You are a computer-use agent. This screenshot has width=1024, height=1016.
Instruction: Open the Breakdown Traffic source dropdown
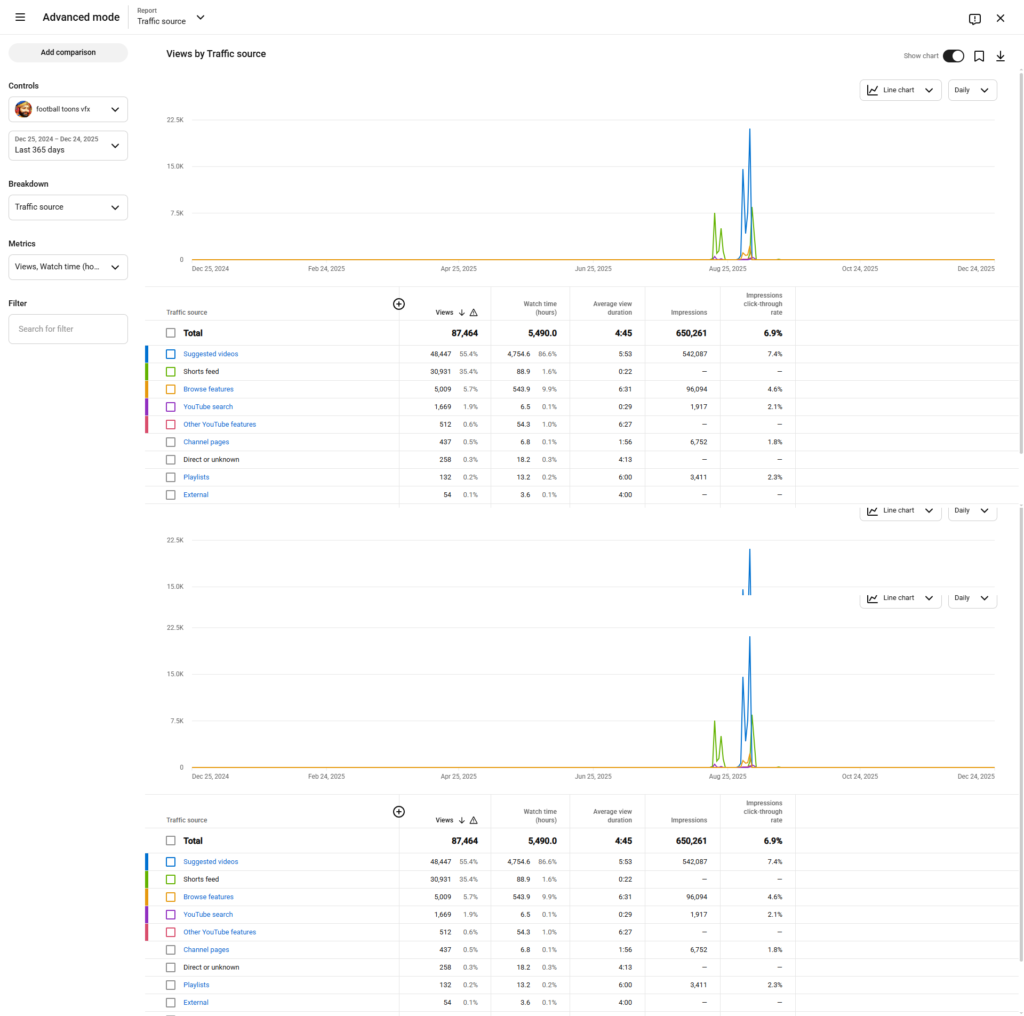(x=68, y=207)
